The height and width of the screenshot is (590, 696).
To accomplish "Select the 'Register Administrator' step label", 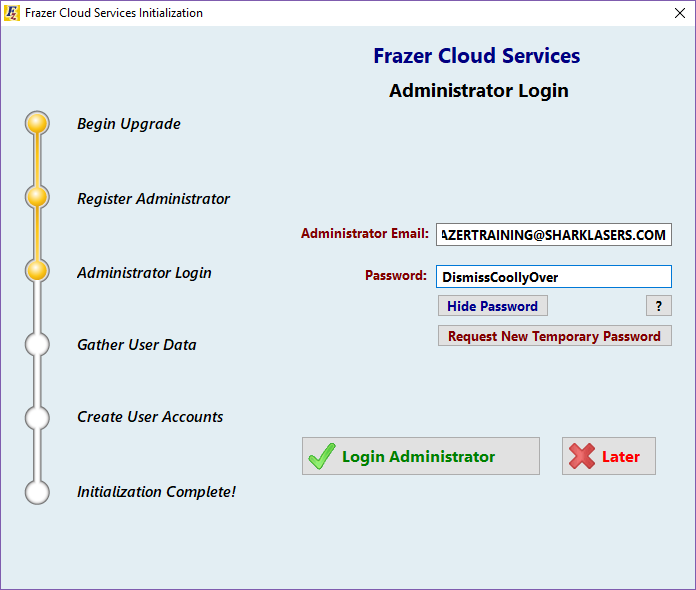I will (154, 199).
